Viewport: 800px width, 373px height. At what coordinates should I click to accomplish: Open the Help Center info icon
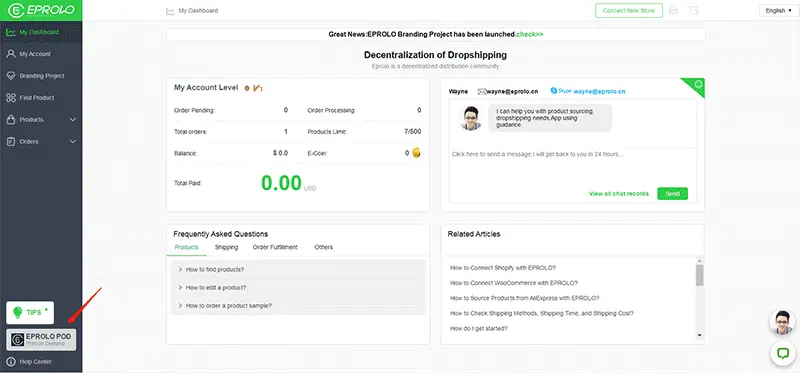[11, 362]
